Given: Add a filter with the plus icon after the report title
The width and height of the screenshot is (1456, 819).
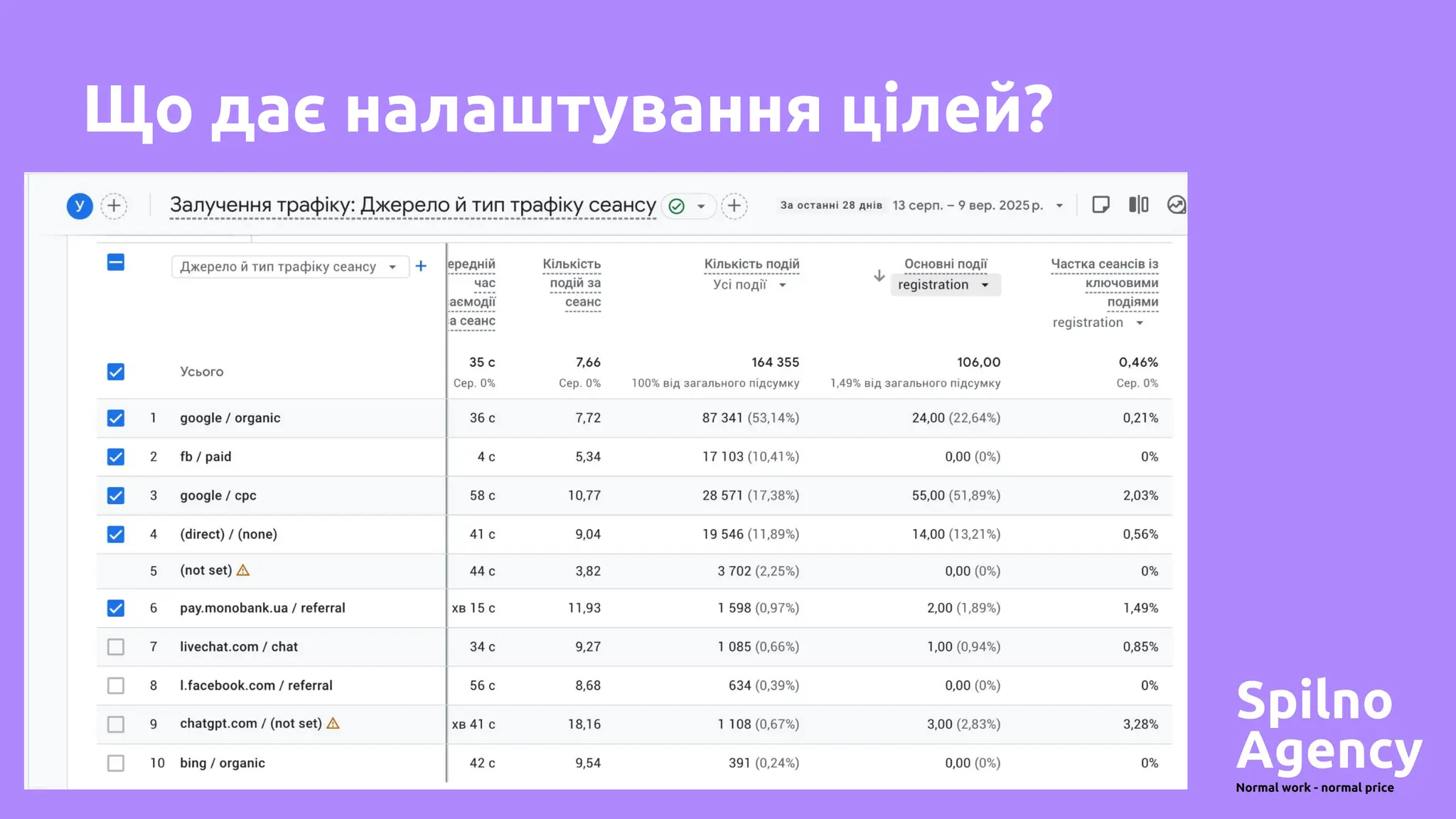Looking at the screenshot, I should (x=734, y=206).
